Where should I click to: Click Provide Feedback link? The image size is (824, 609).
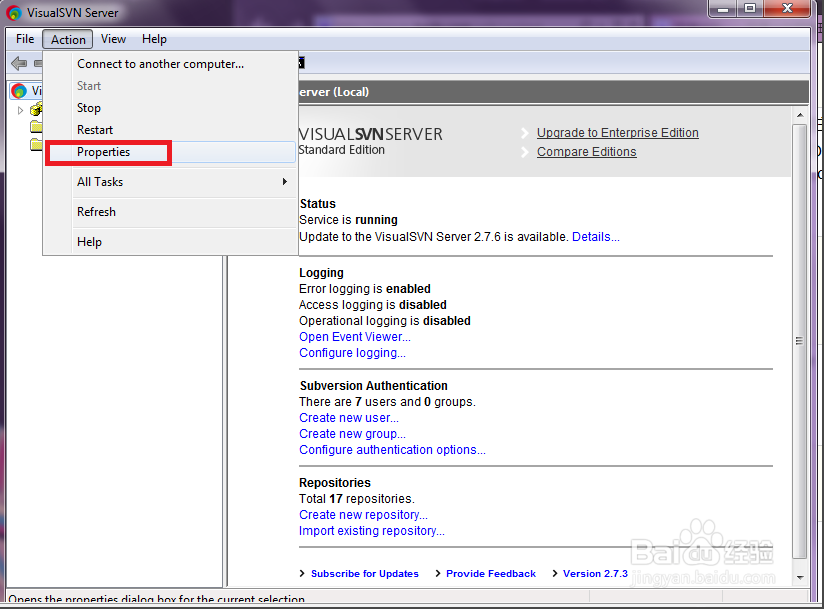click(x=491, y=574)
